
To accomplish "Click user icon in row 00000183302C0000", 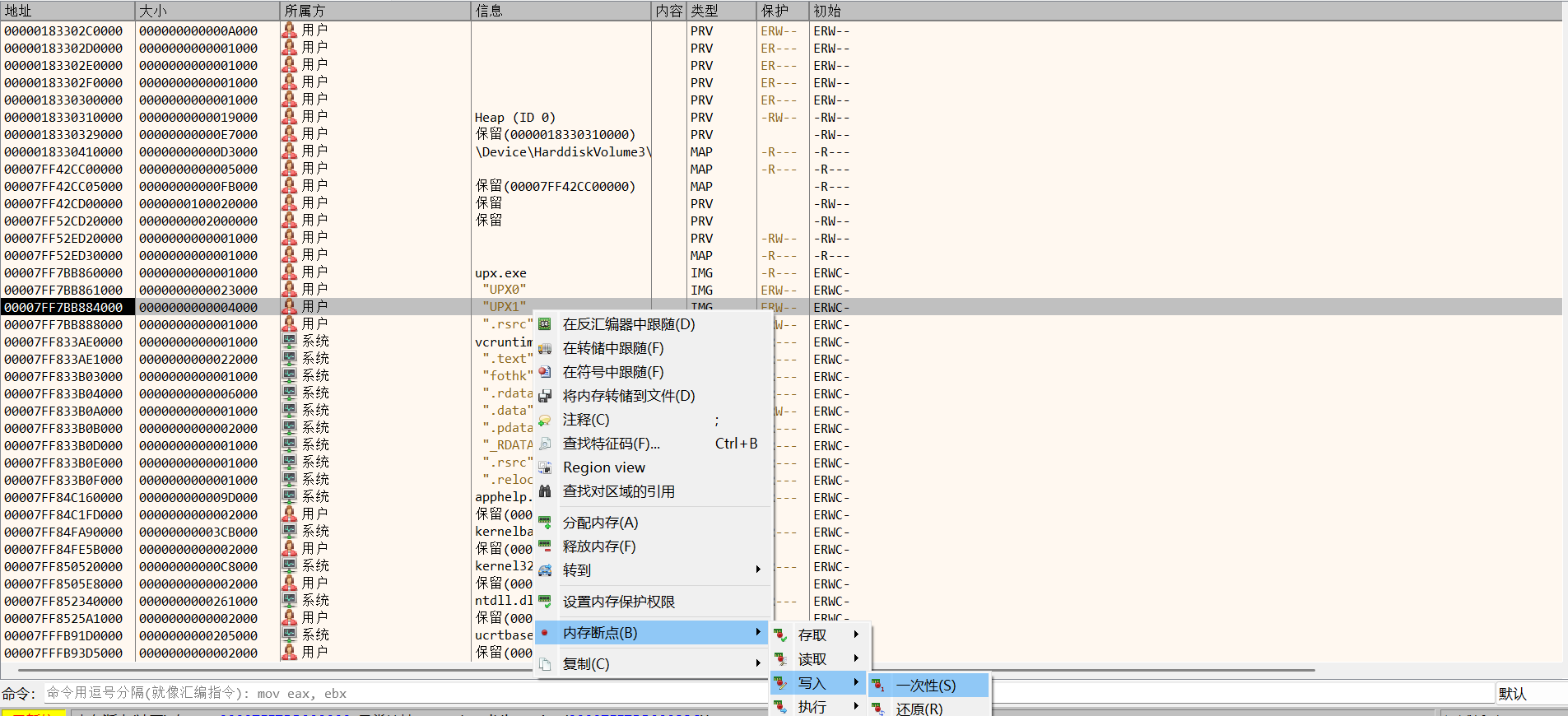I will coord(290,30).
